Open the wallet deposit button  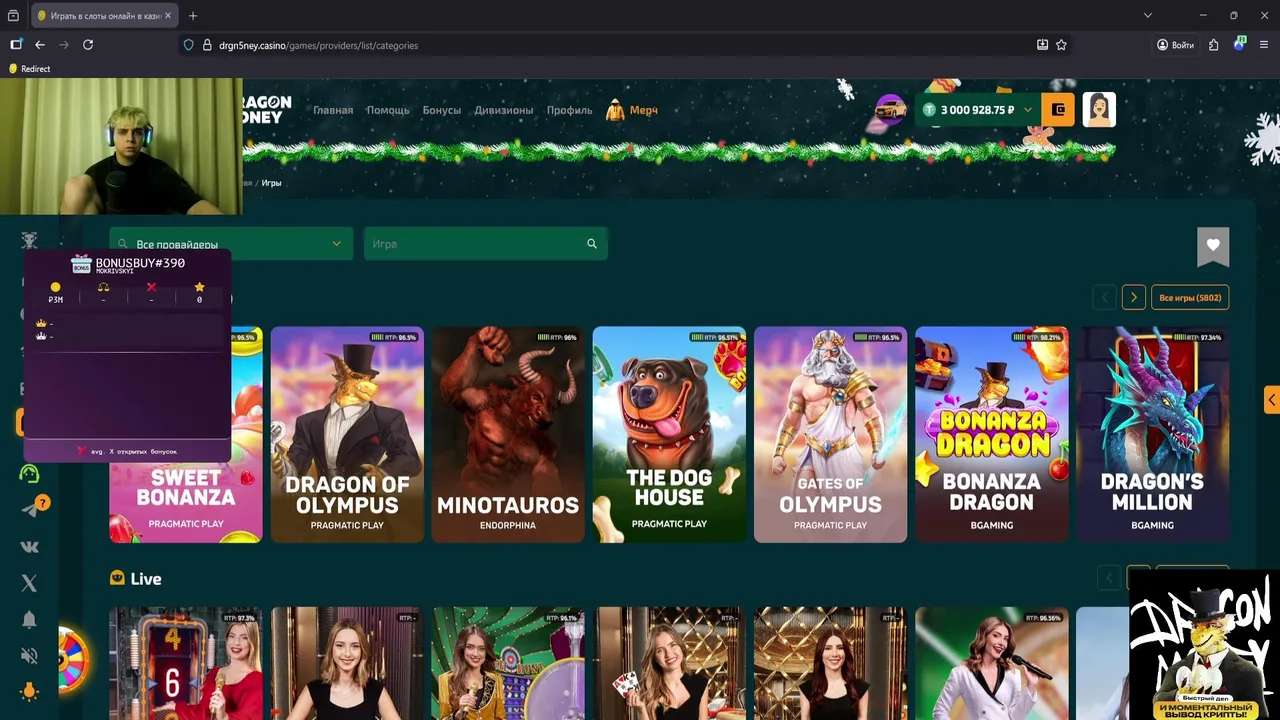pos(1058,110)
